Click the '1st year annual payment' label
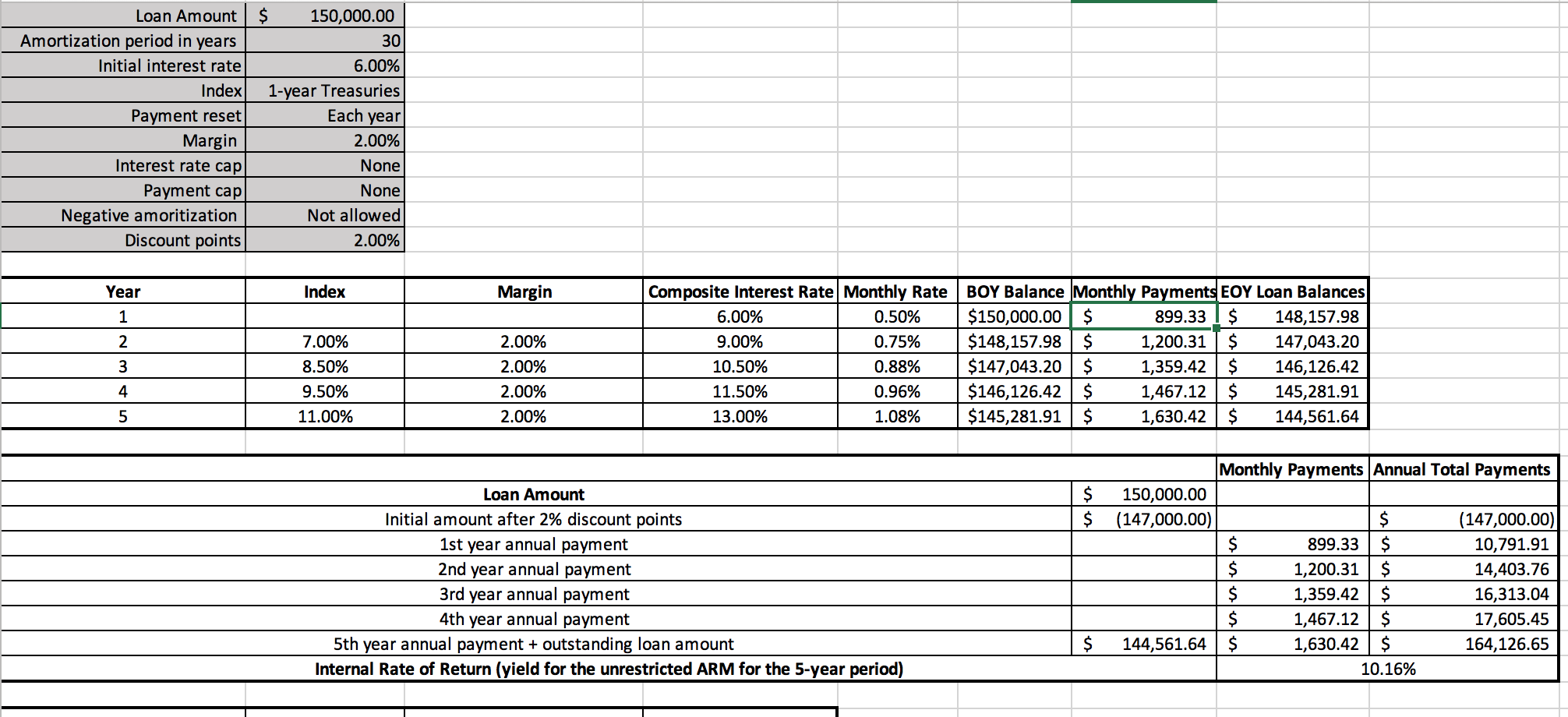 533,544
